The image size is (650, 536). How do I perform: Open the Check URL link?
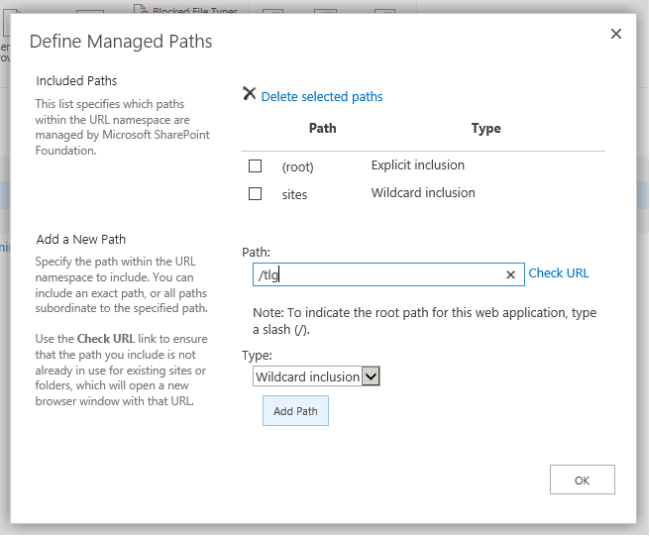(558, 273)
